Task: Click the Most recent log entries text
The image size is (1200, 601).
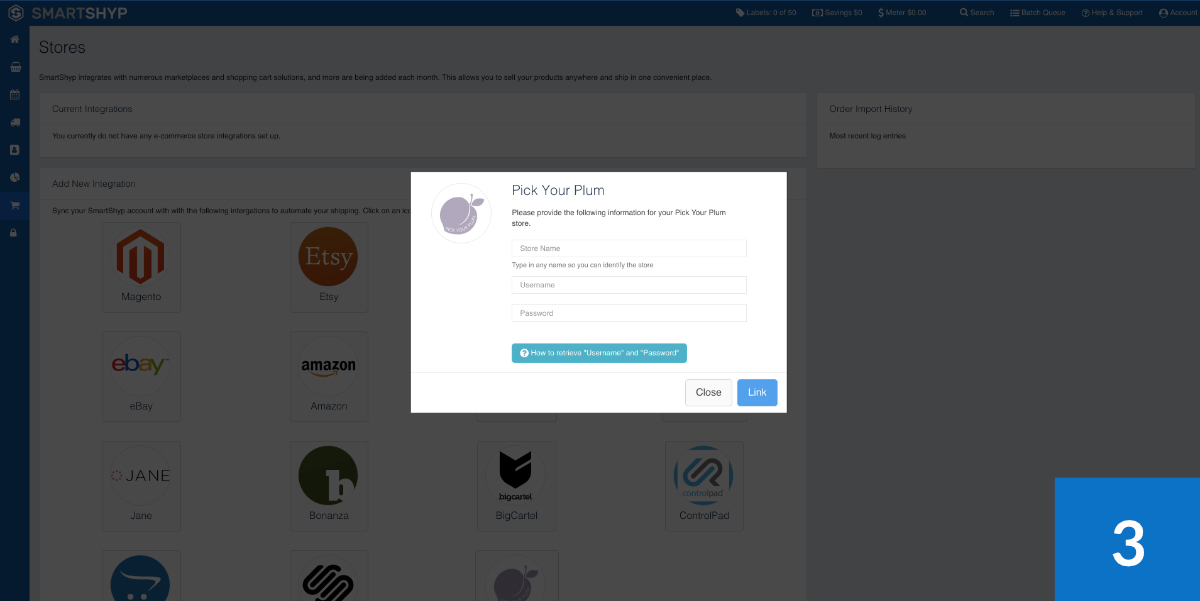Action: coord(868,136)
